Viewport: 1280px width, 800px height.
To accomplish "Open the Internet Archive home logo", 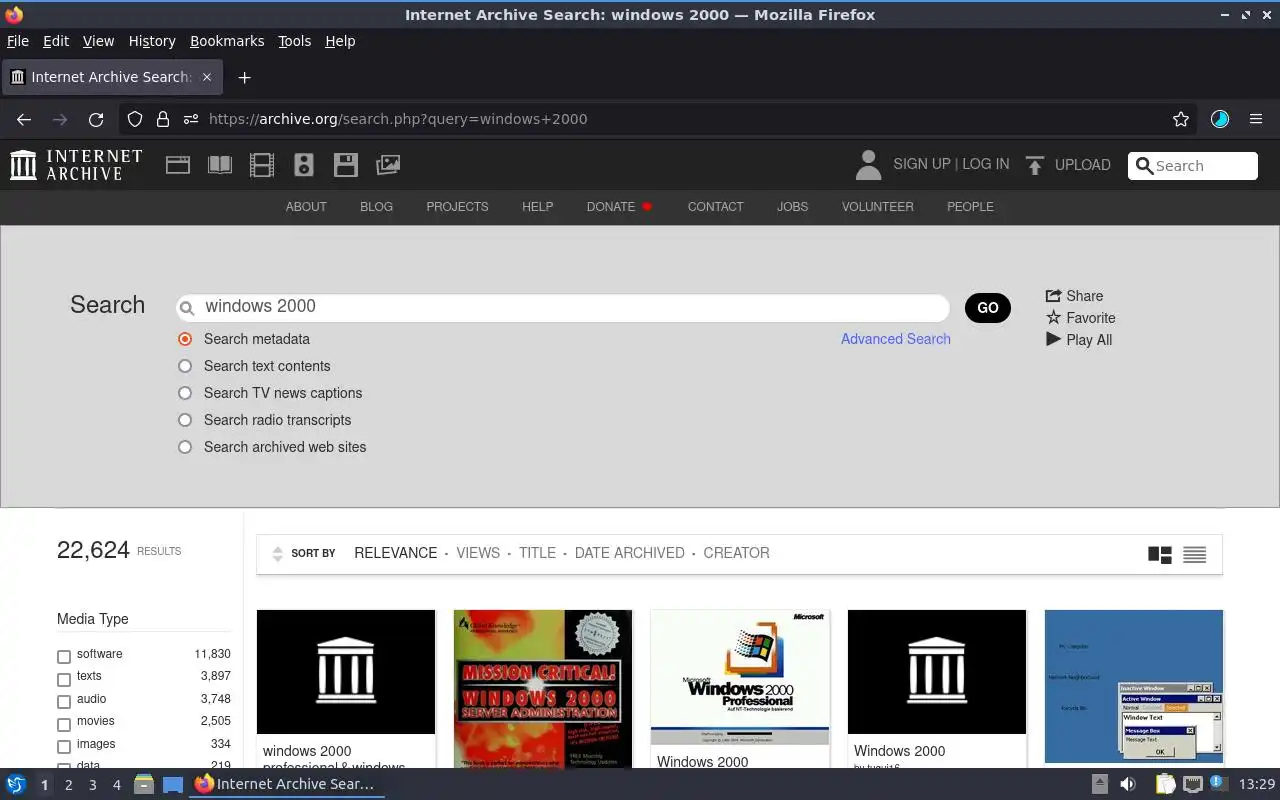I will pos(76,165).
